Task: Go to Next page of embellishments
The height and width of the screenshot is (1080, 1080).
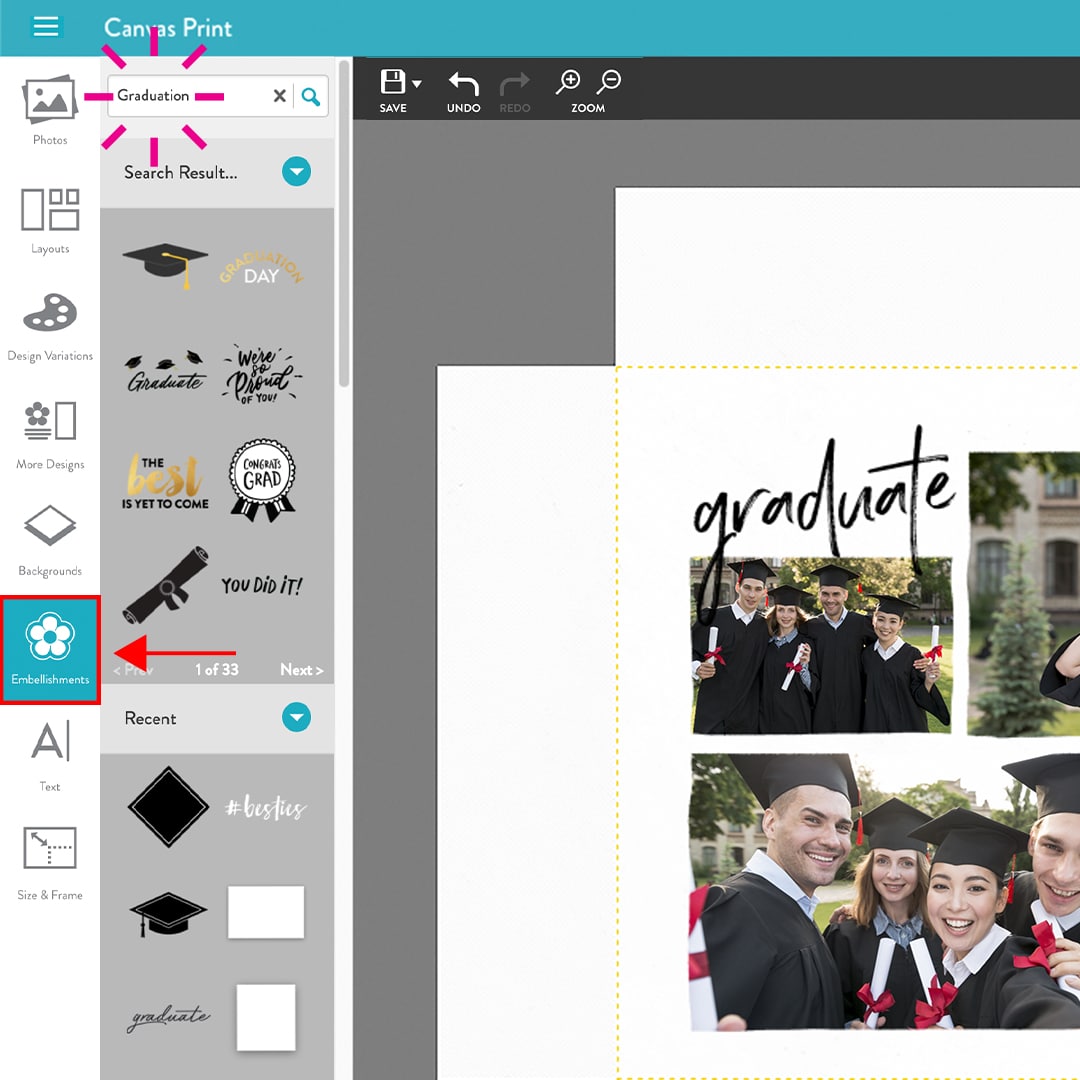Action: click(x=300, y=670)
